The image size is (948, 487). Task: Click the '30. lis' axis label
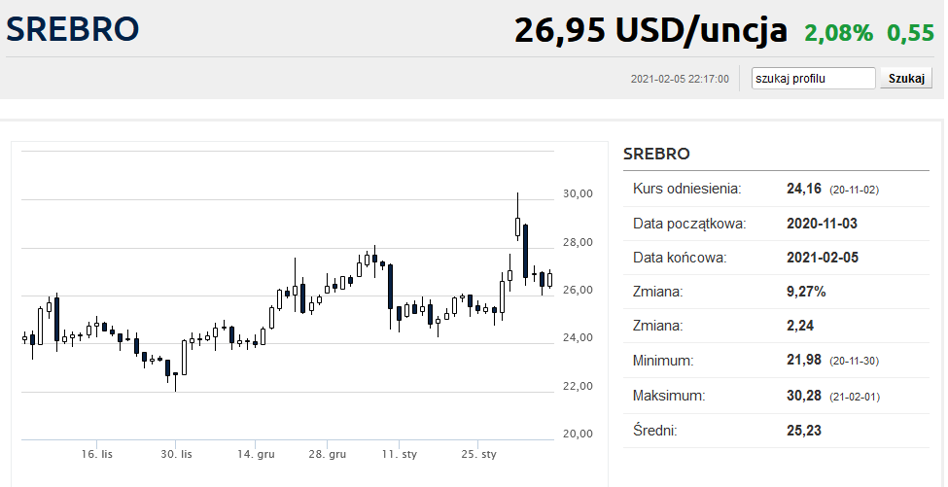click(x=176, y=454)
